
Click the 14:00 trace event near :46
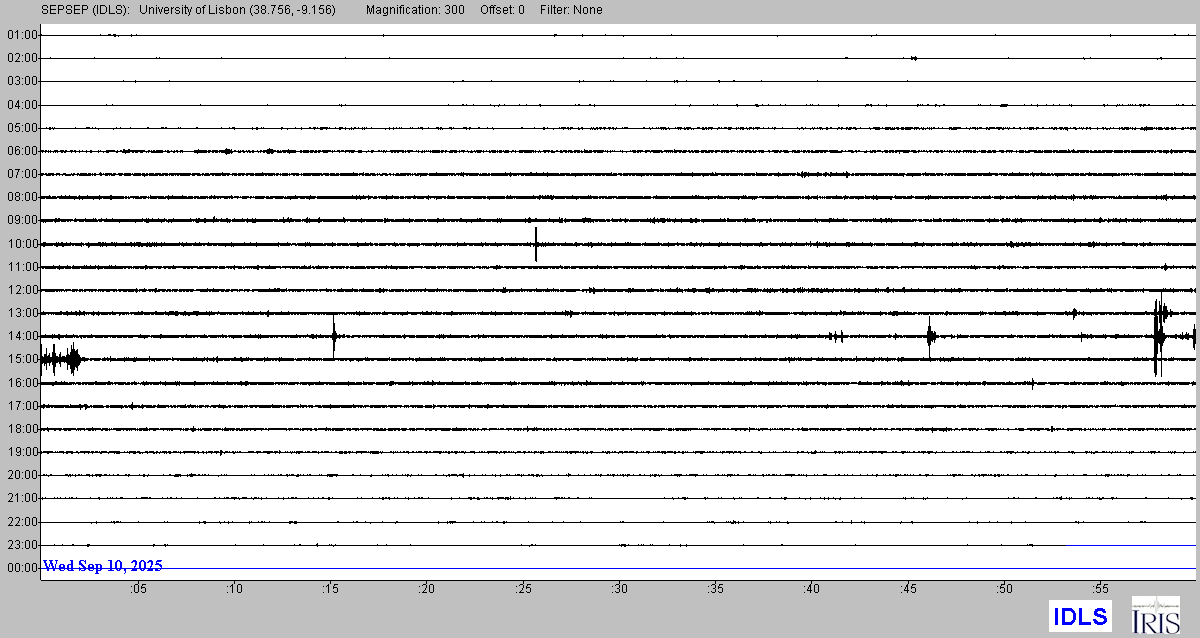pyautogui.click(x=931, y=337)
